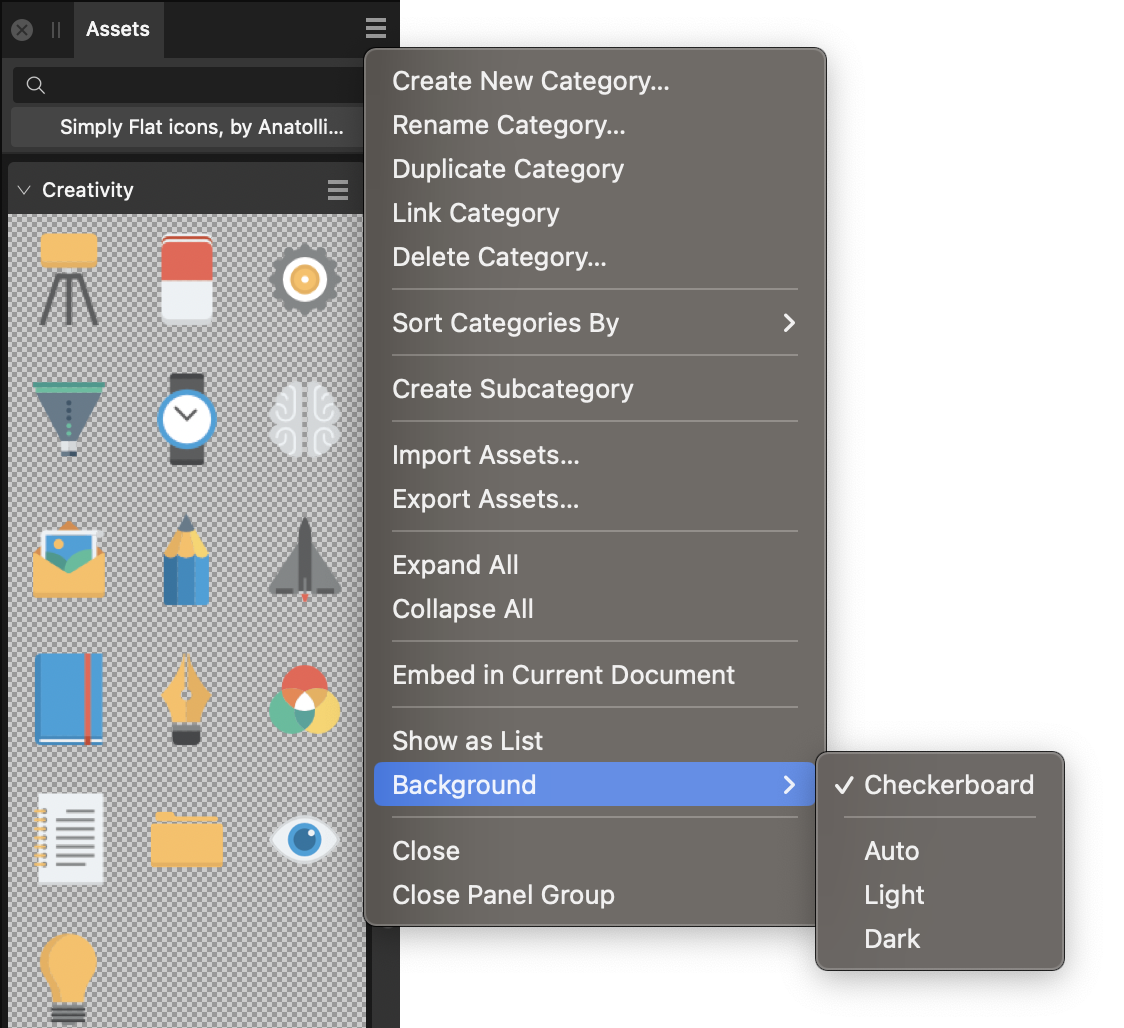Image resolution: width=1124 pixels, height=1028 pixels.
Task: Select the easel asset icon
Action: 68,280
